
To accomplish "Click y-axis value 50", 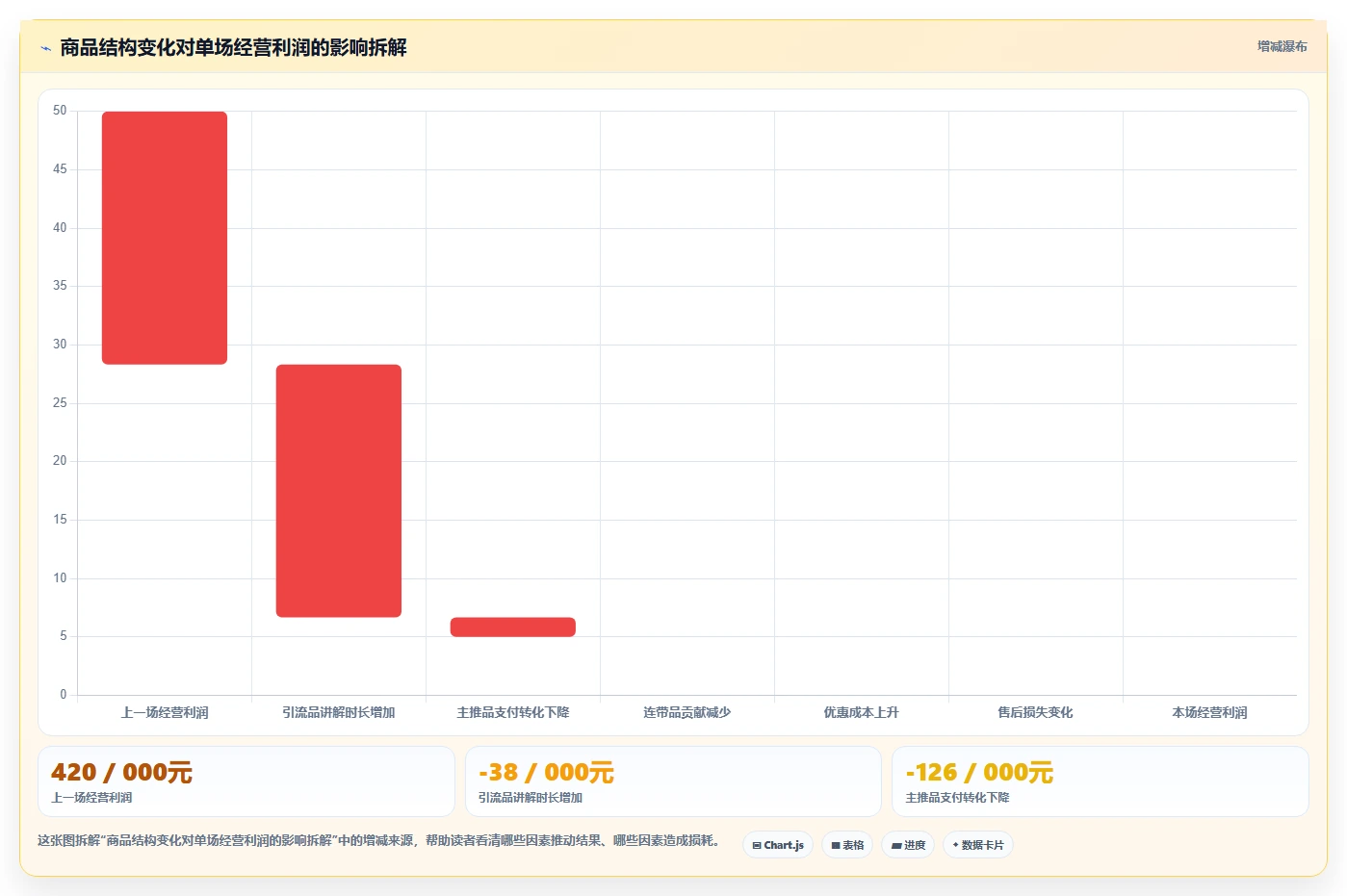I will 60,111.
